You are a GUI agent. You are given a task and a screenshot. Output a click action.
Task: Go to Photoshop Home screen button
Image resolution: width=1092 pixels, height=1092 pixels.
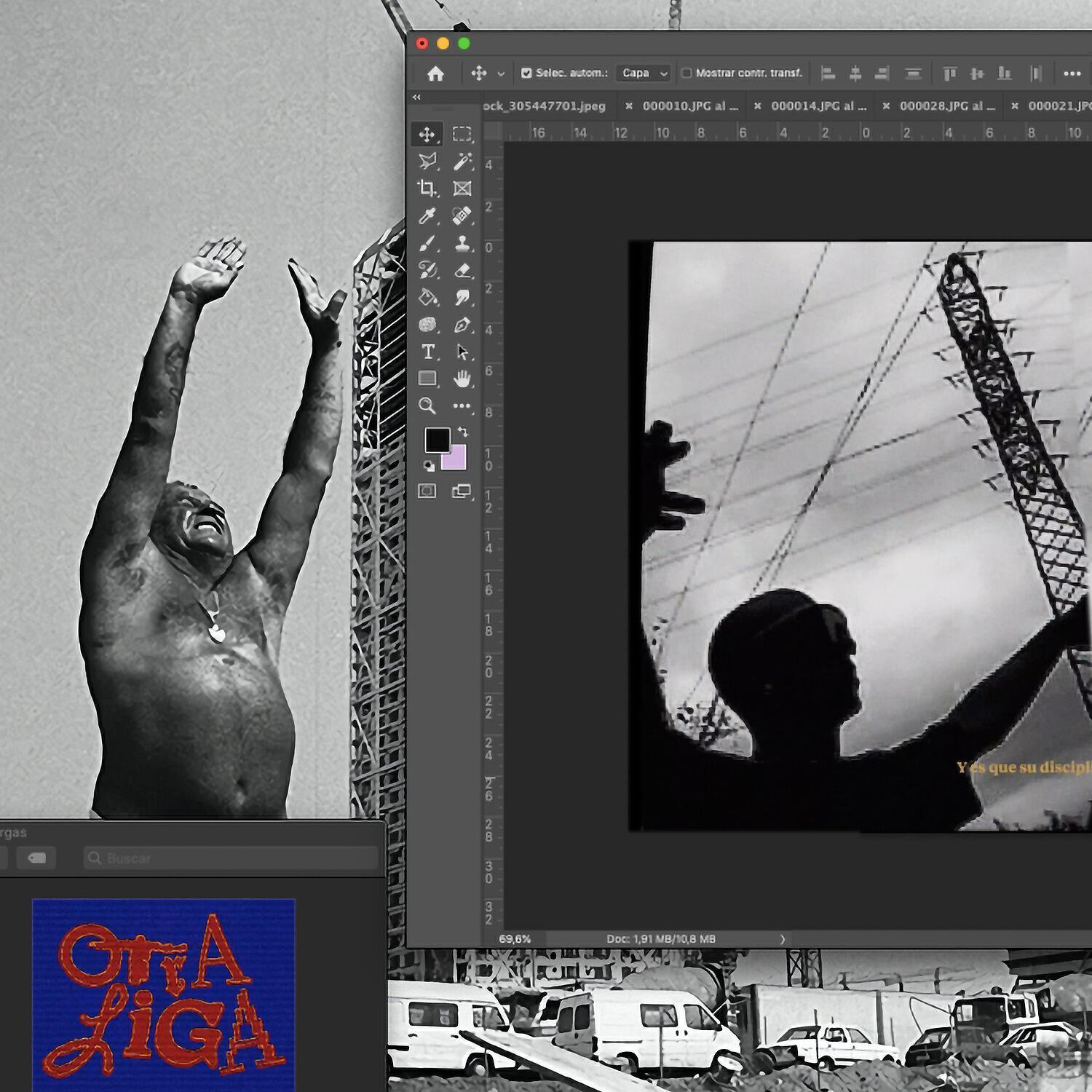pos(435,74)
